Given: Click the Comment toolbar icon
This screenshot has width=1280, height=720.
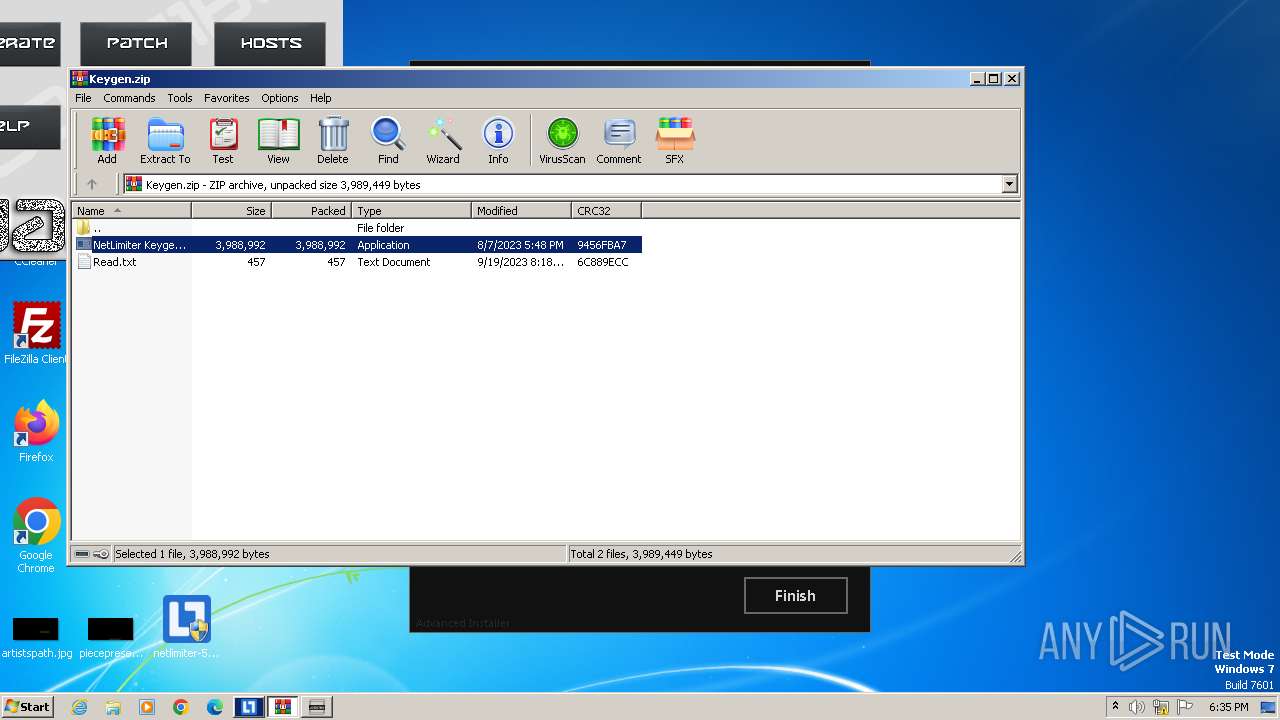Looking at the screenshot, I should (619, 140).
